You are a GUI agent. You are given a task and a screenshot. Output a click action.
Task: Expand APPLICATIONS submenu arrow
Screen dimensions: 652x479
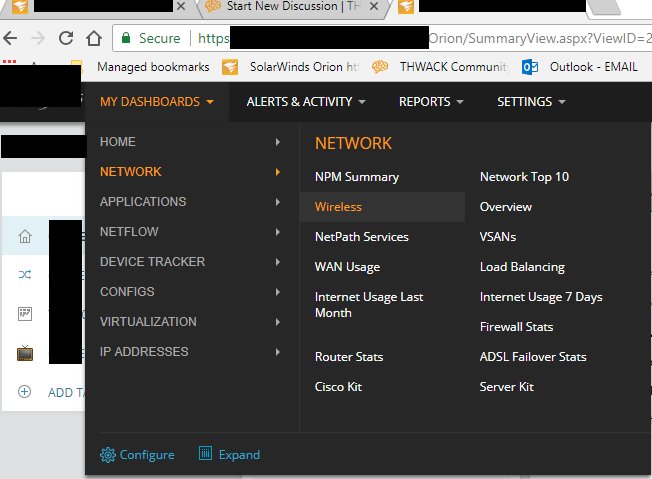pos(277,202)
